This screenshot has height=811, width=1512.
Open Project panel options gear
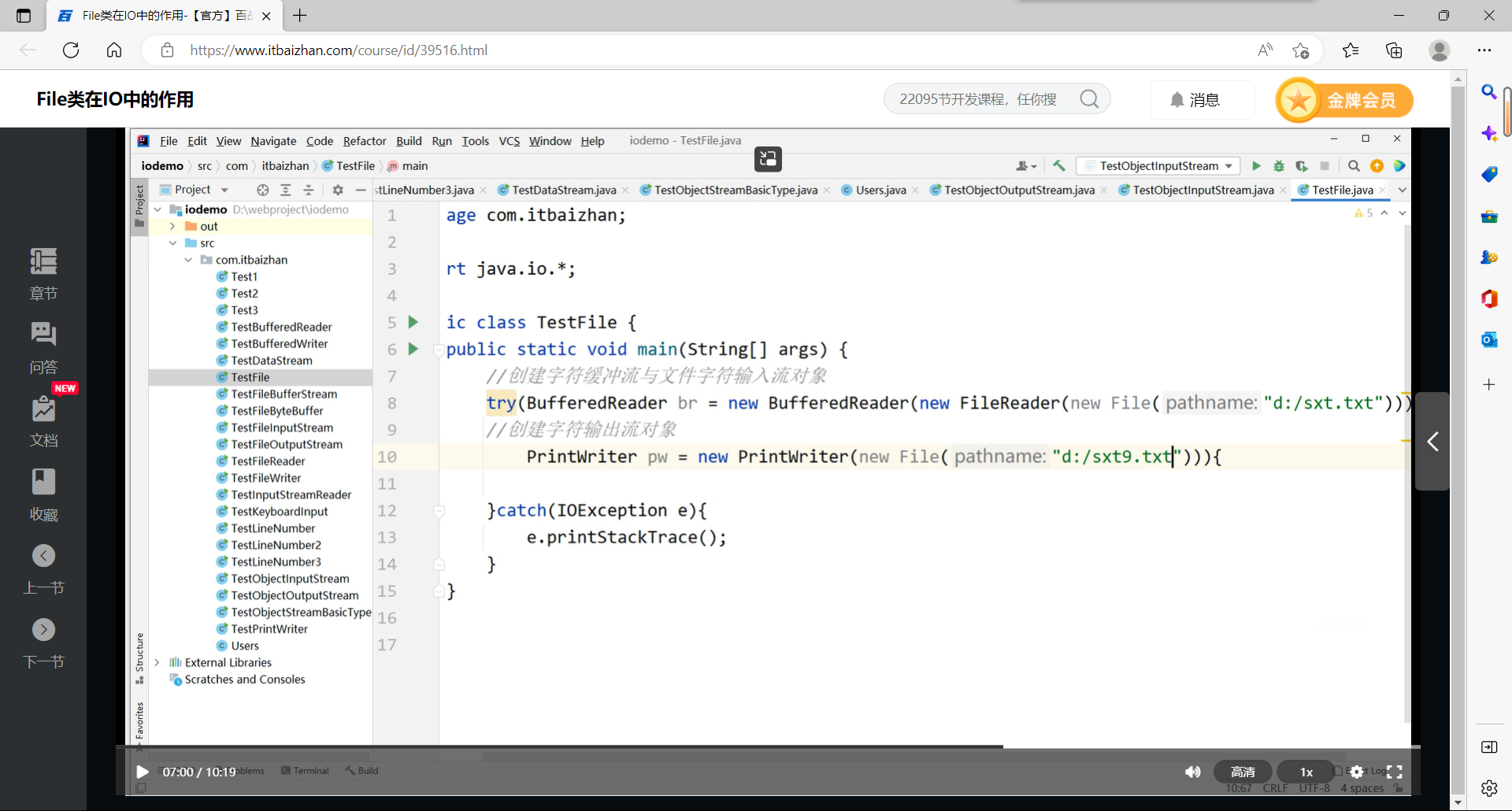click(338, 190)
